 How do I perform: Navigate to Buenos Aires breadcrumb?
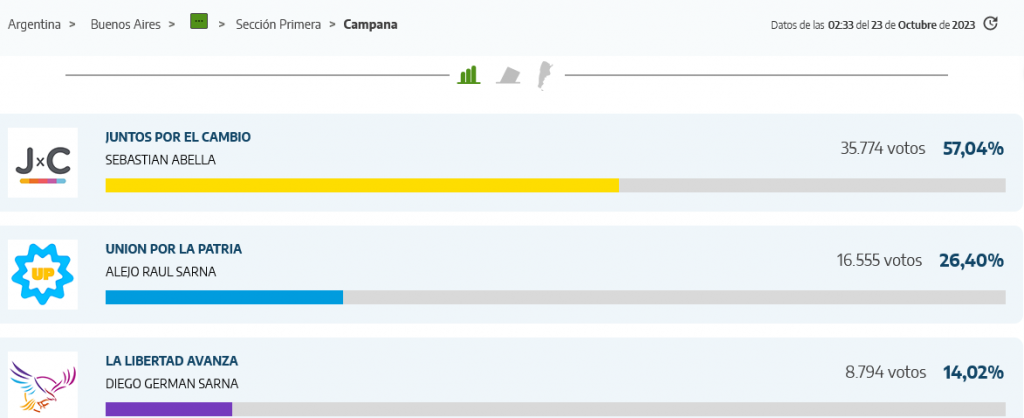(125, 25)
